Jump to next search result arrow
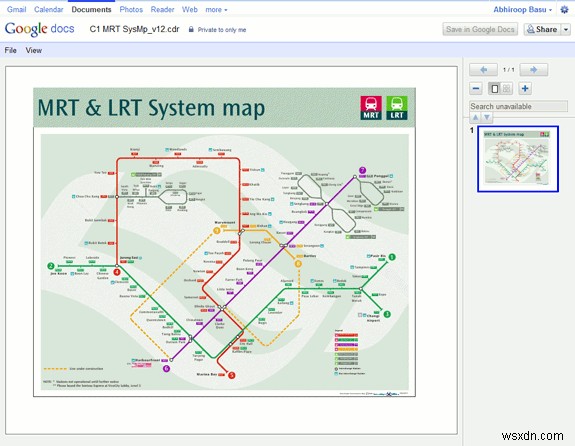This screenshot has height=446, width=575. click(x=487, y=117)
